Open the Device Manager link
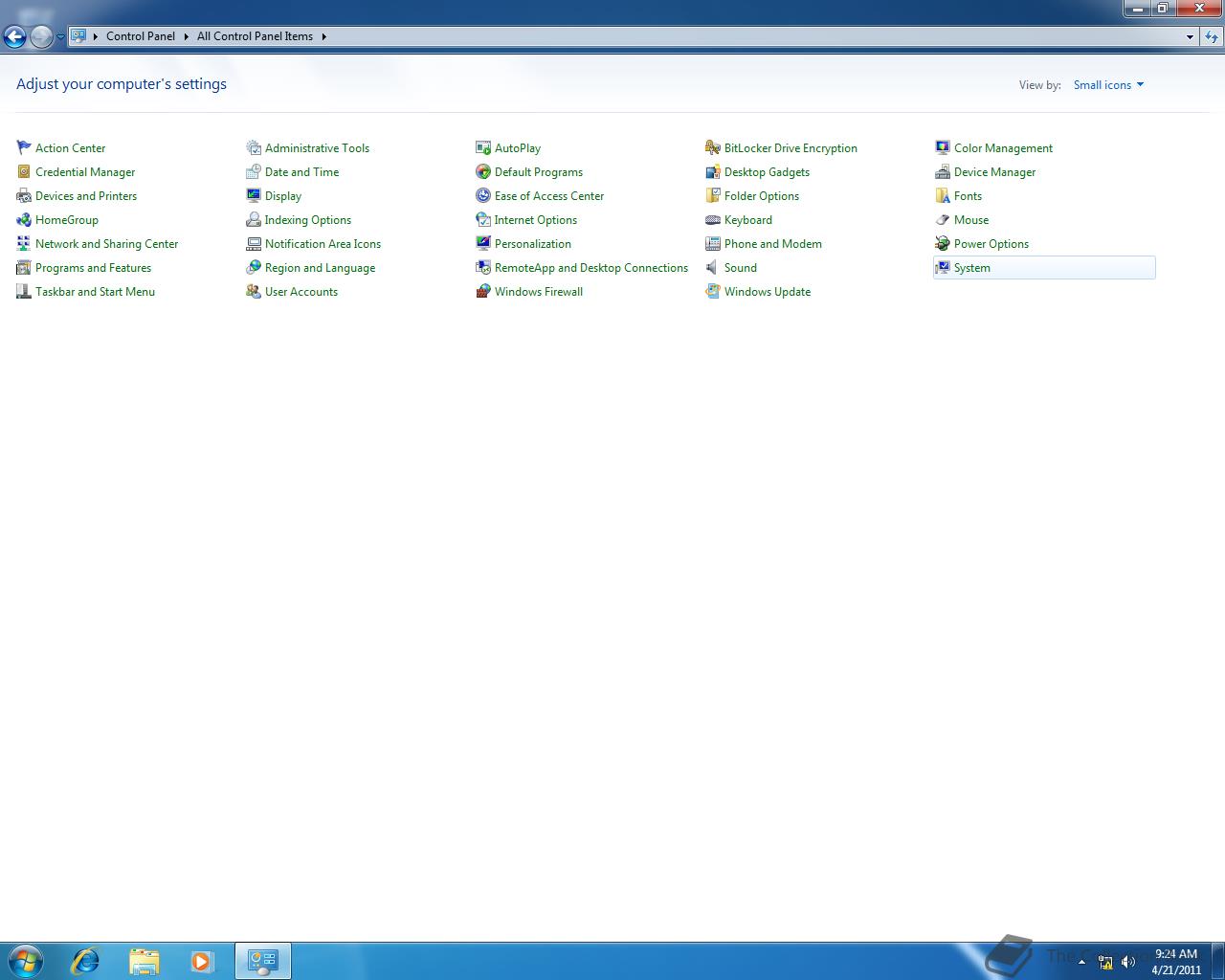The image size is (1225, 980). 994,172
